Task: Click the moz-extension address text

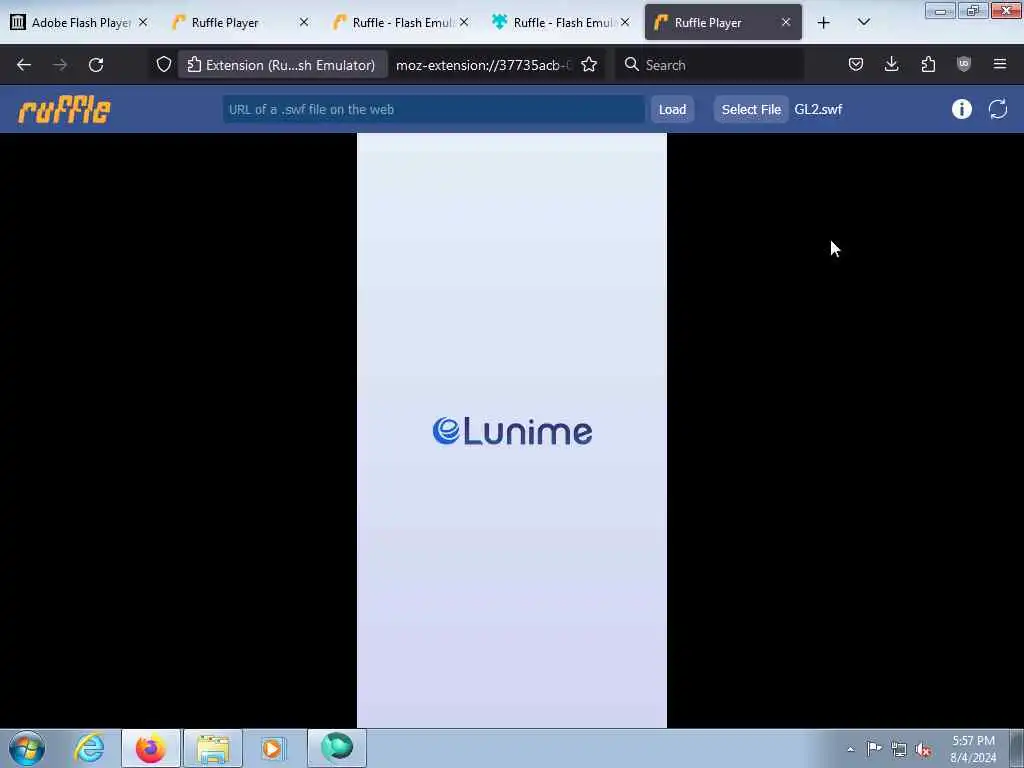Action: click(x=483, y=65)
